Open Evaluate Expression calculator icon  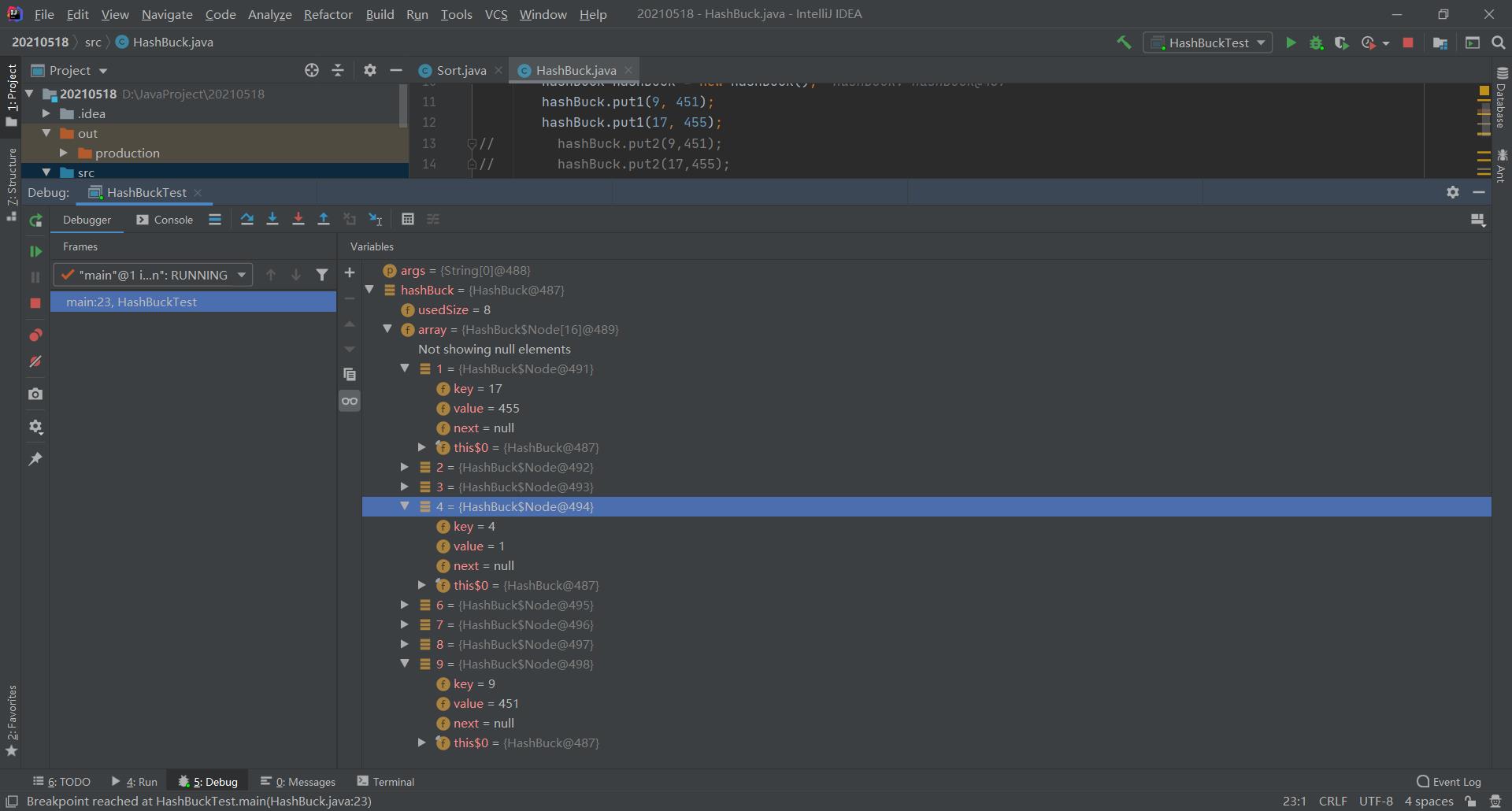(407, 220)
